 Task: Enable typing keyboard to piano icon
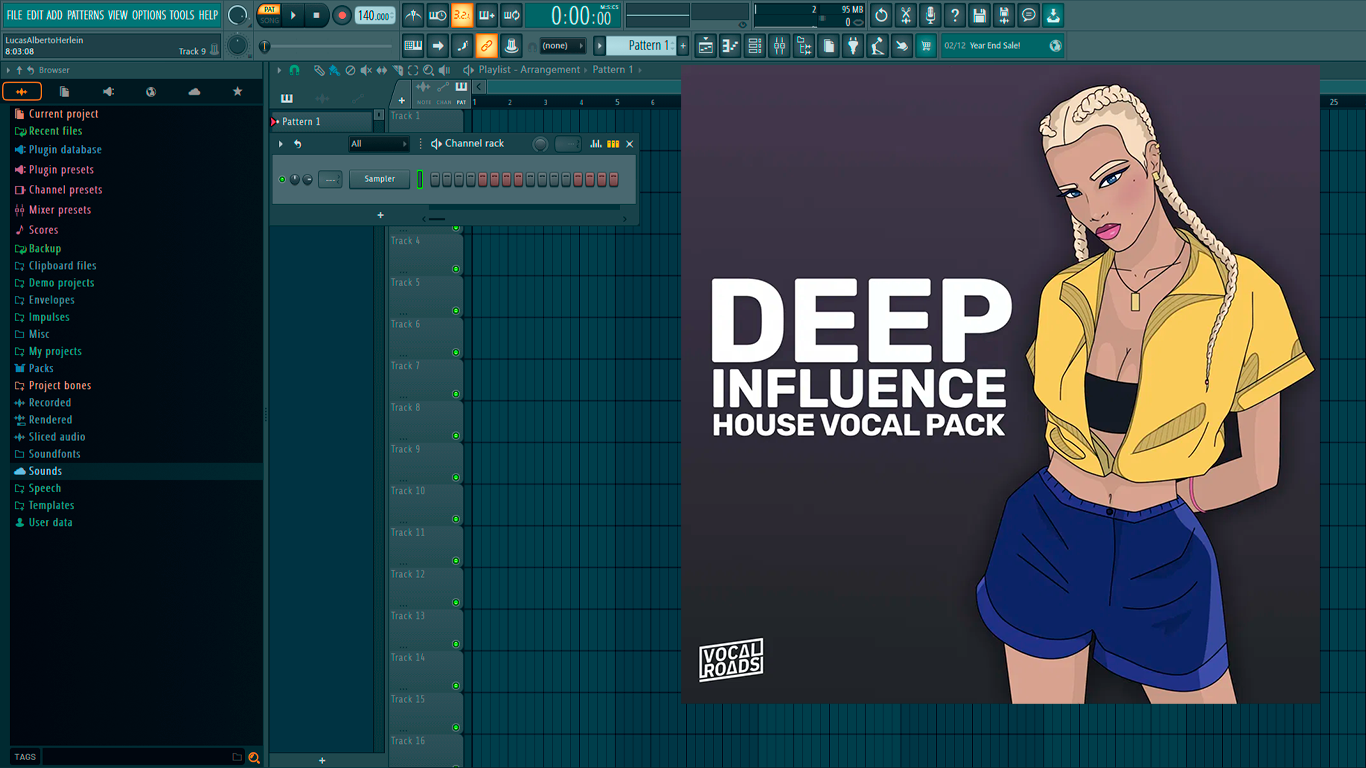pyautogui.click(x=413, y=45)
